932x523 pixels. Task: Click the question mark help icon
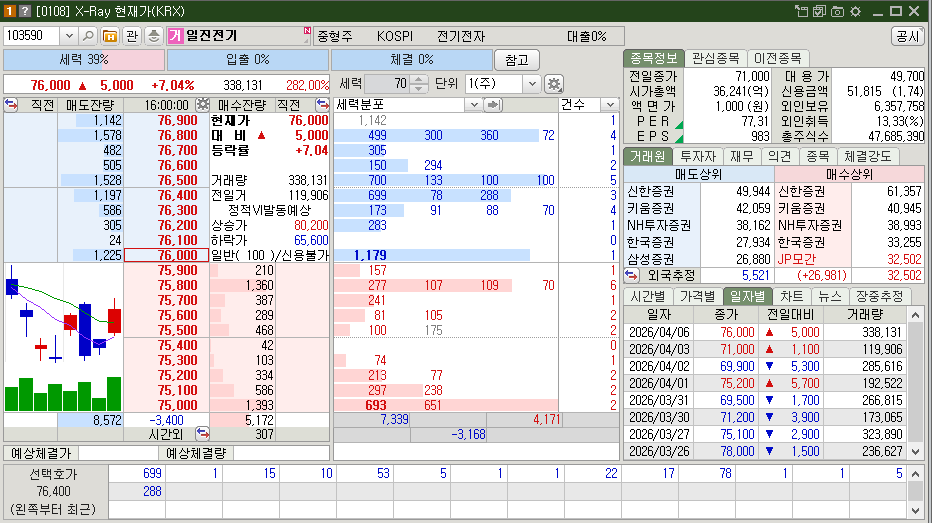(24, 11)
